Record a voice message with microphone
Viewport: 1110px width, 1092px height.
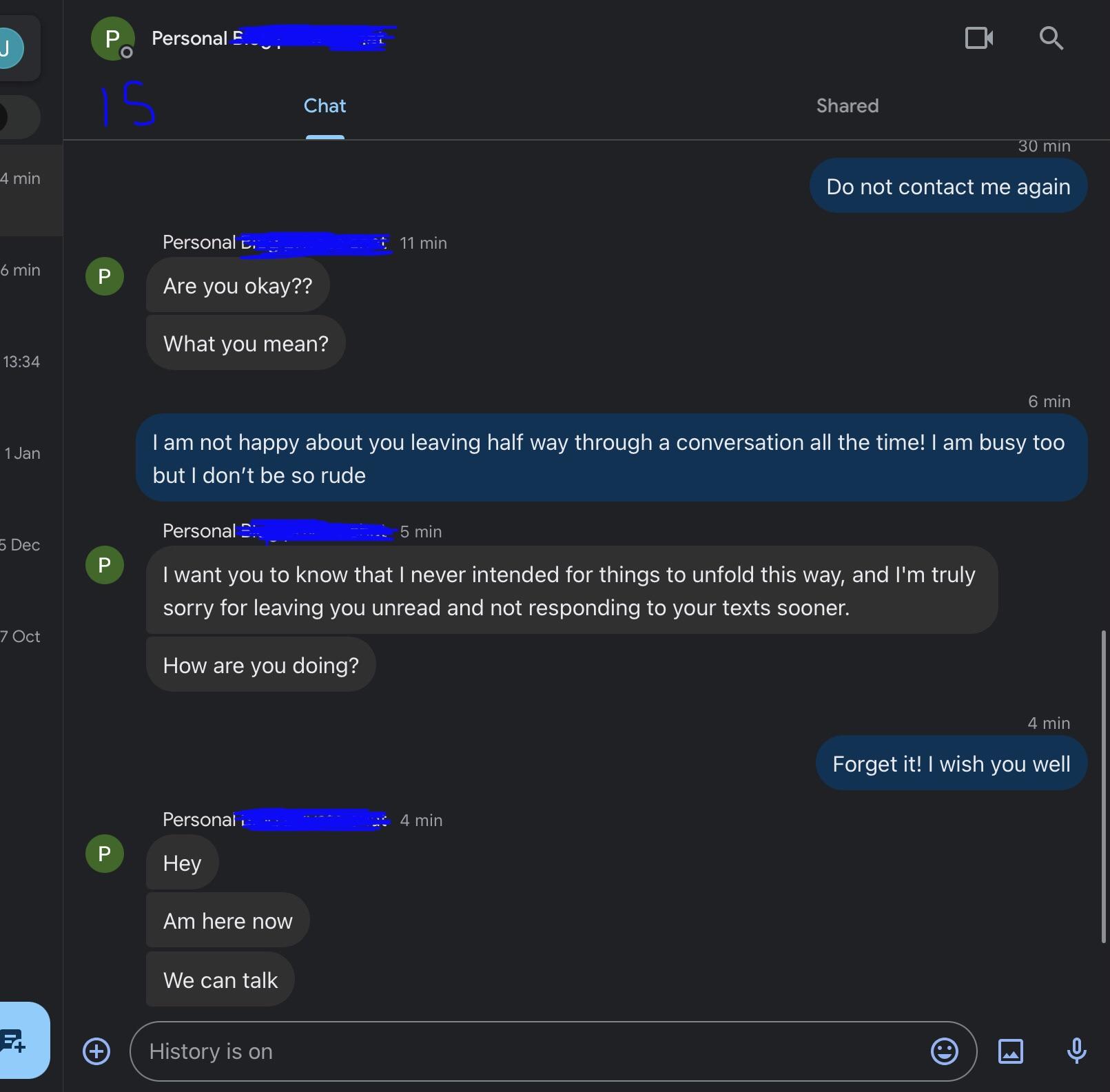point(1076,1051)
